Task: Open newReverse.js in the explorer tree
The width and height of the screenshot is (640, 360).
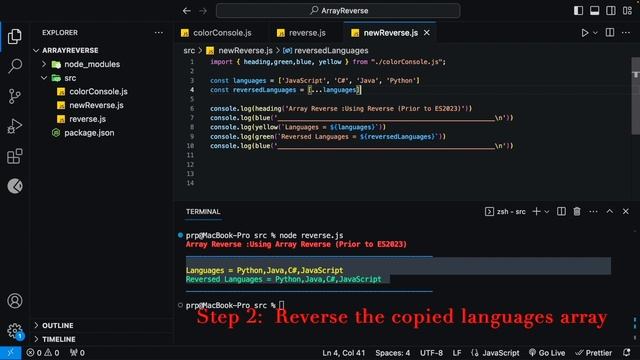Action: pyautogui.click(x=102, y=105)
